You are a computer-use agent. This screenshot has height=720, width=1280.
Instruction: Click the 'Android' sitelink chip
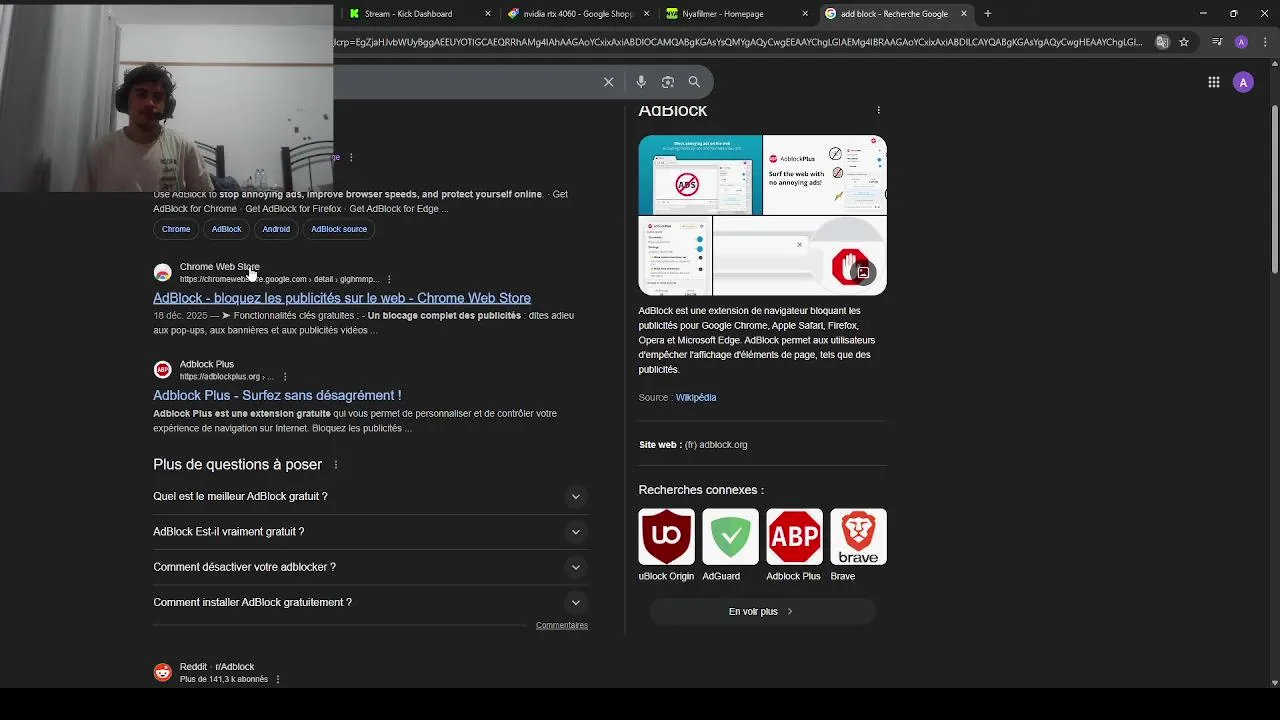(x=276, y=229)
